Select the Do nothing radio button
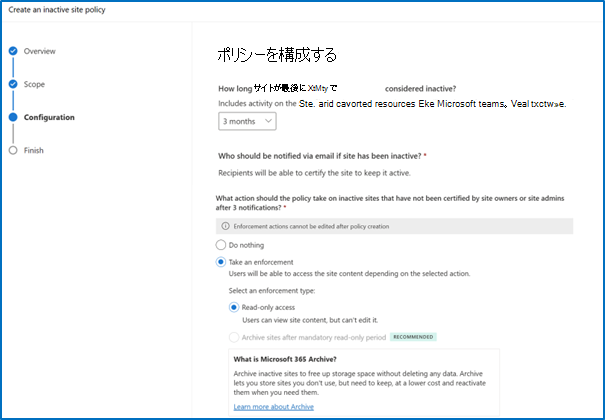 tap(221, 245)
